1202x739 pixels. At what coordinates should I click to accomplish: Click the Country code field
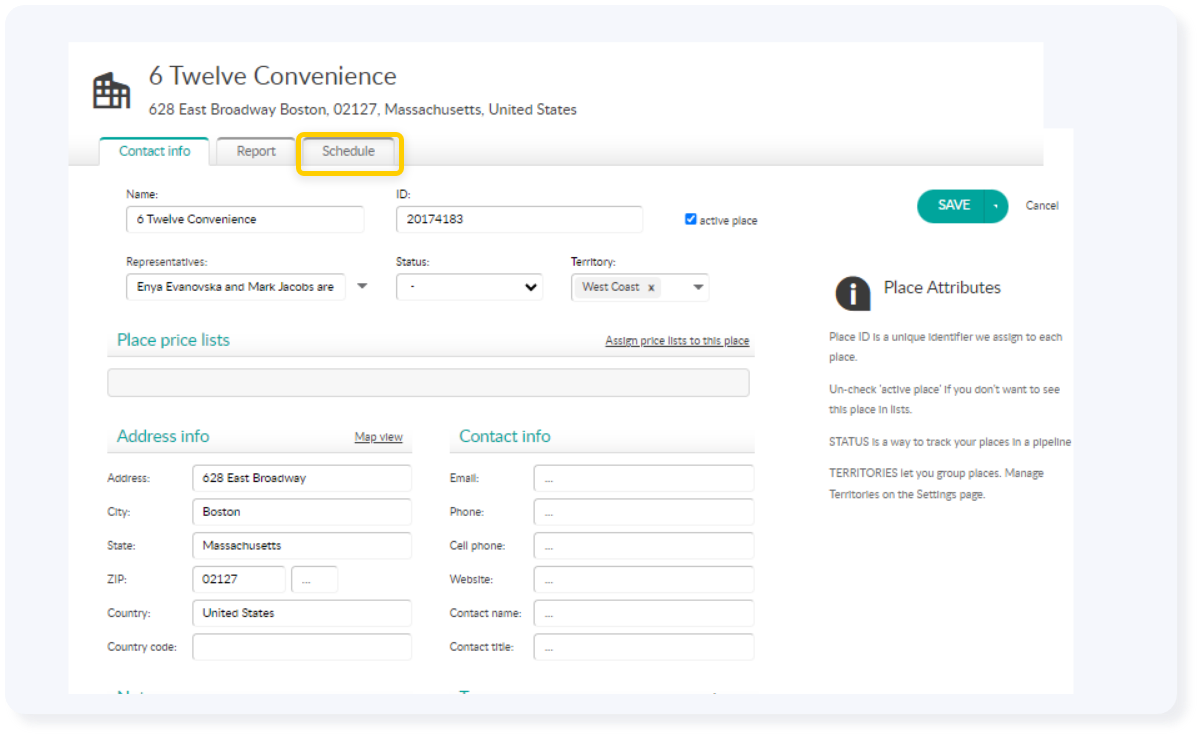click(x=302, y=647)
